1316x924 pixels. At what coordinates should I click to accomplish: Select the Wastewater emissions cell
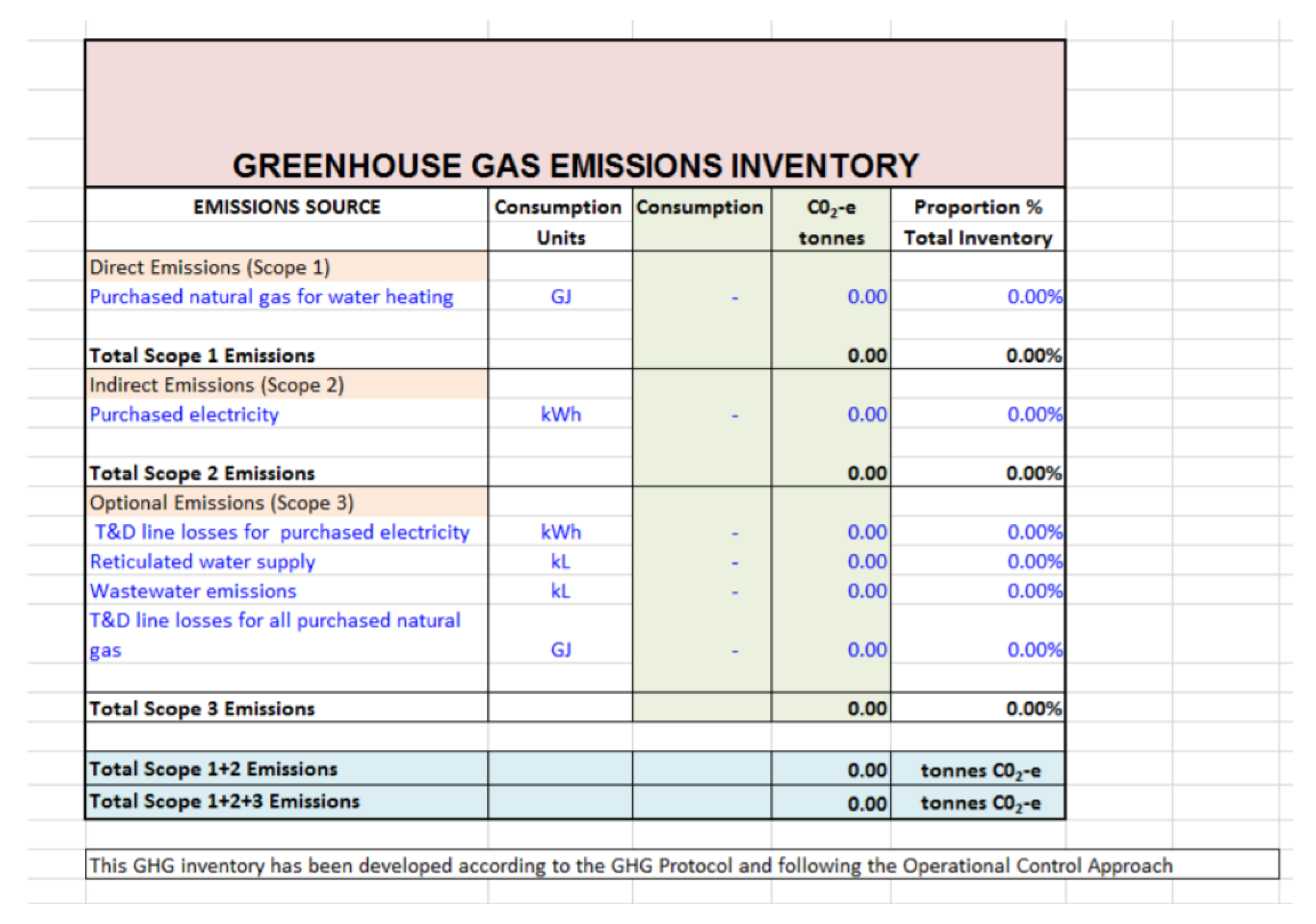click(x=193, y=591)
